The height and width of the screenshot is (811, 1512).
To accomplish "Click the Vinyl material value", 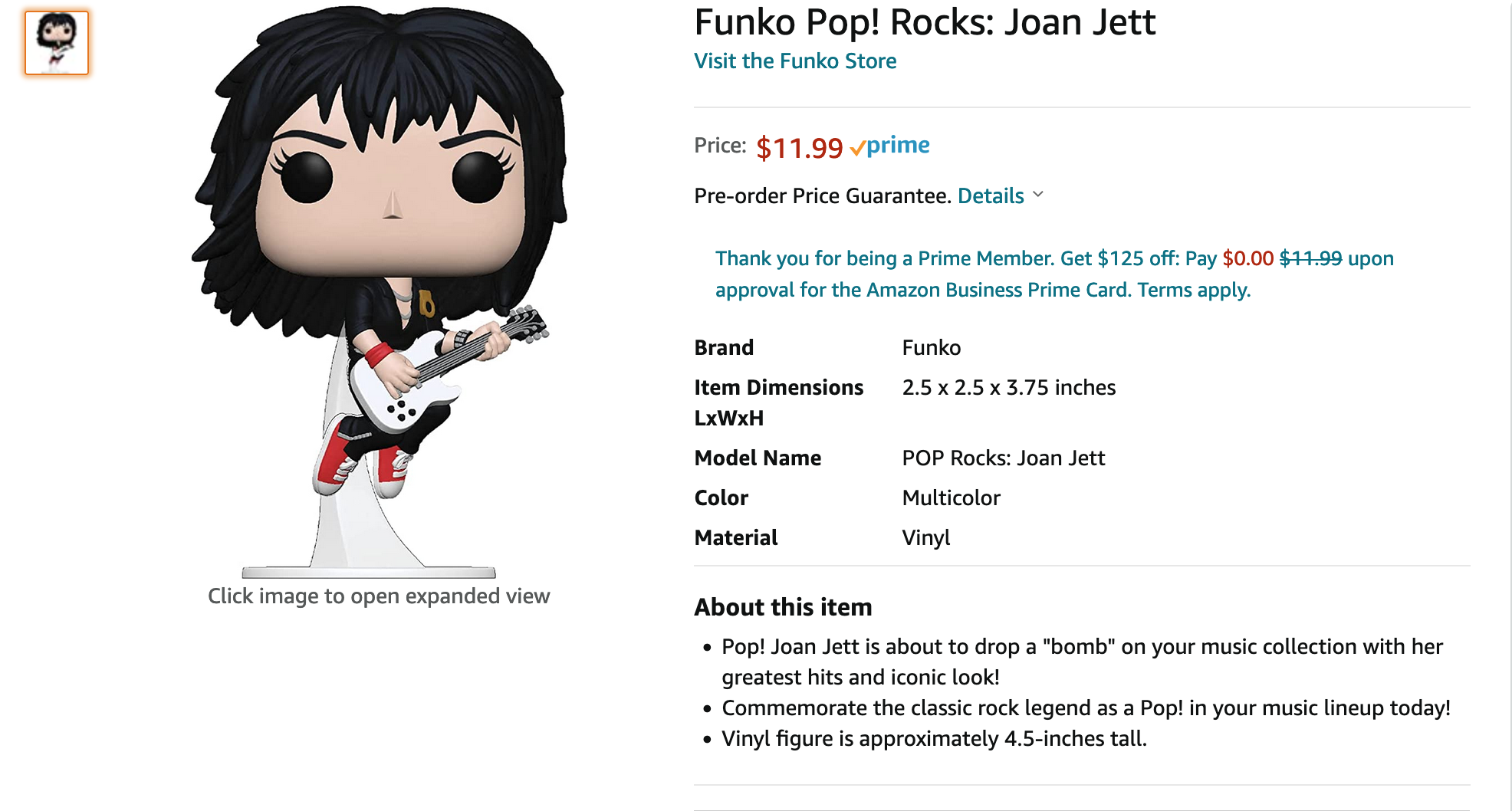I will coord(925,538).
